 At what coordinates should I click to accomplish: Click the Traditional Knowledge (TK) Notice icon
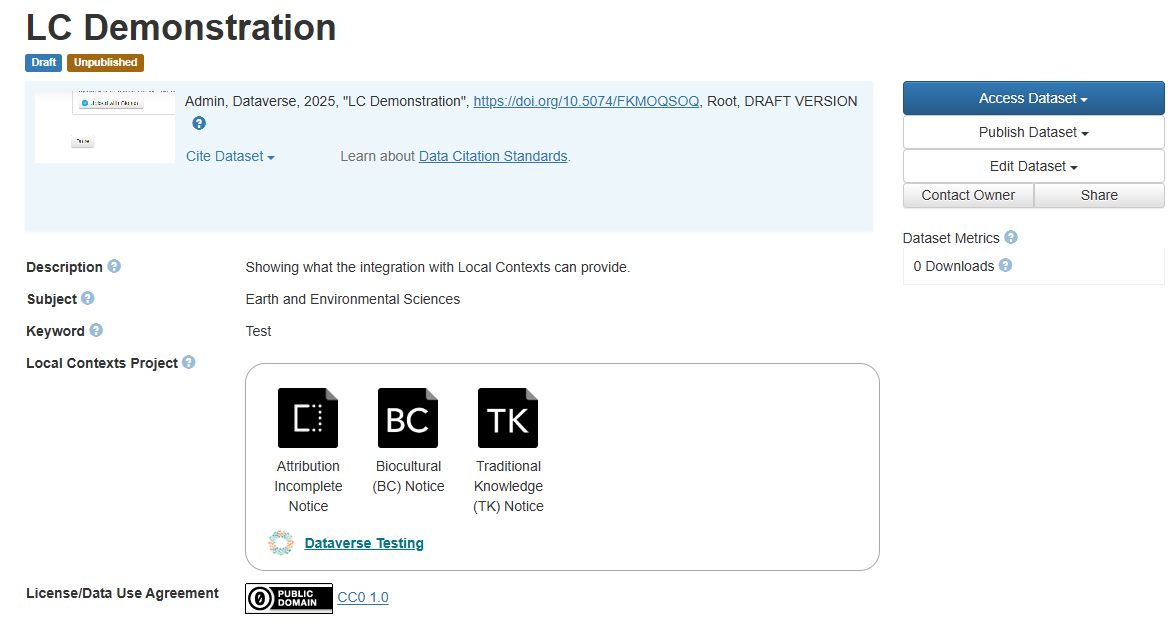(x=507, y=417)
